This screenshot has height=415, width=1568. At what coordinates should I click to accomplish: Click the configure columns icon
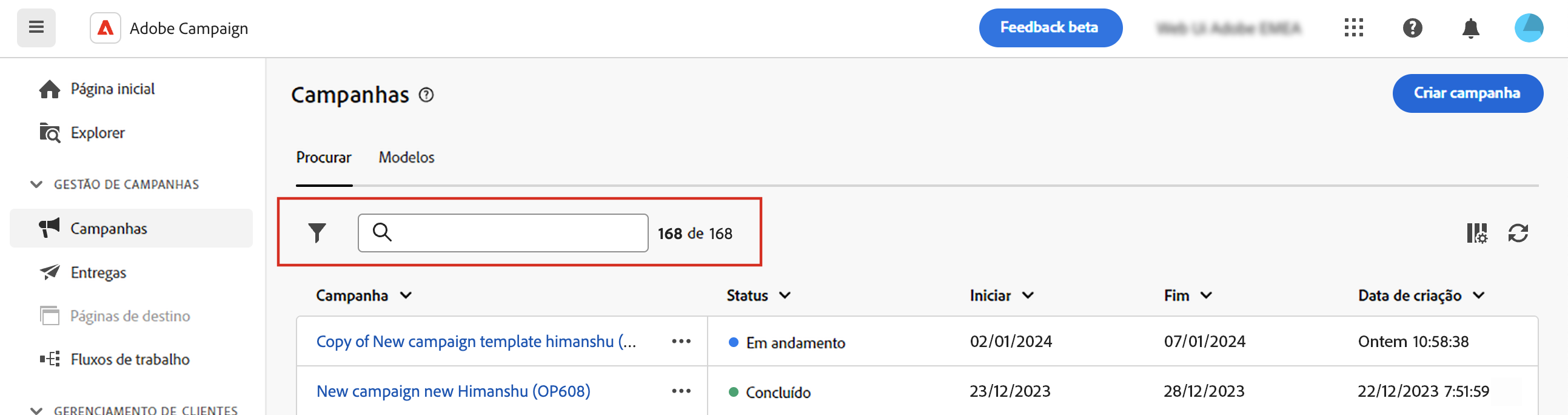pos(1476,233)
